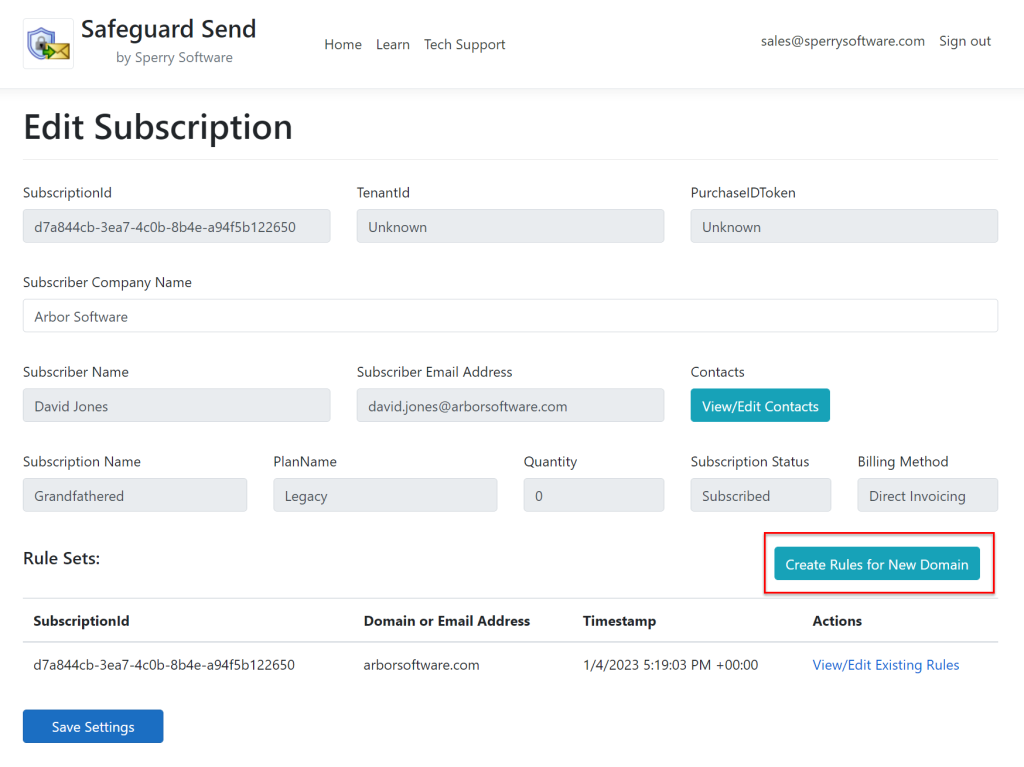The width and height of the screenshot is (1024, 767).
Task: Click the Subscription Name field showing Grandfathered
Action: [x=135, y=495]
